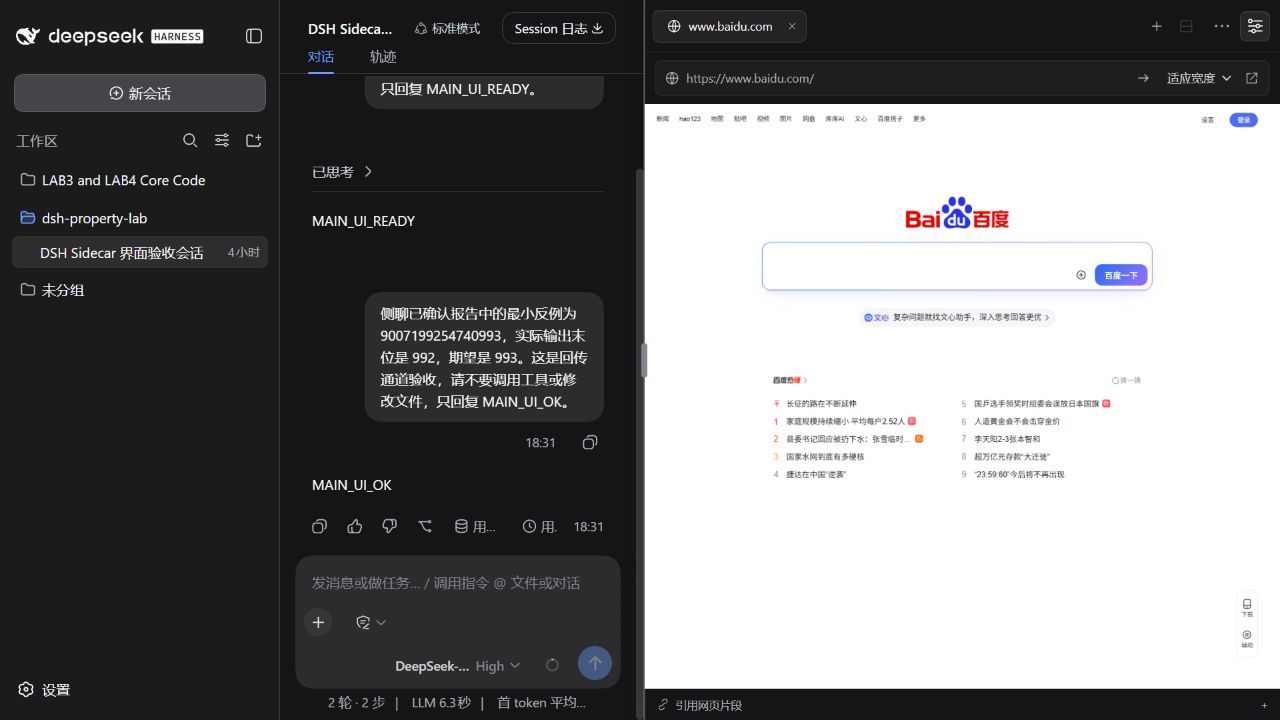Click the LLM 6.3秒 status entry

tap(441, 703)
